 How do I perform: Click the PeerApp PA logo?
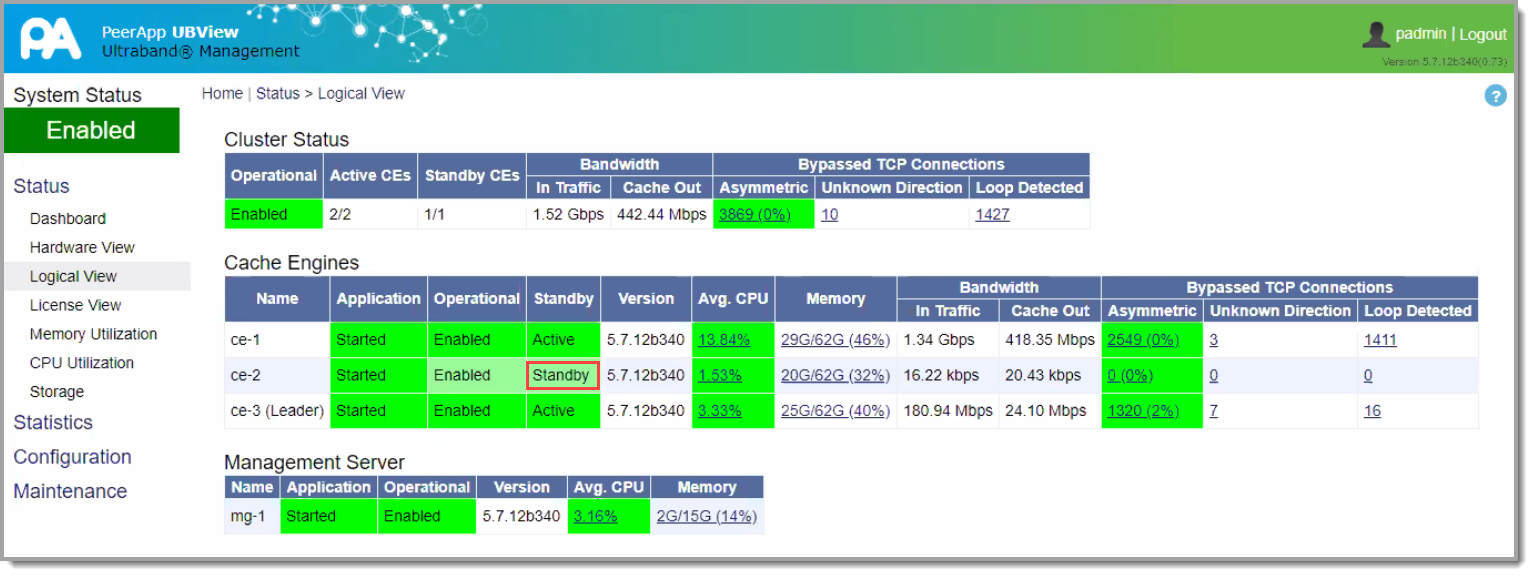coord(50,39)
